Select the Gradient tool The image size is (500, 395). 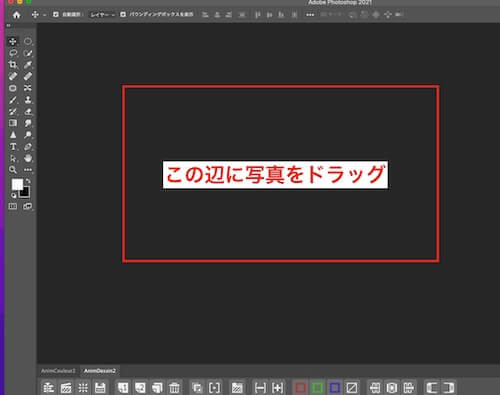[x=13, y=123]
